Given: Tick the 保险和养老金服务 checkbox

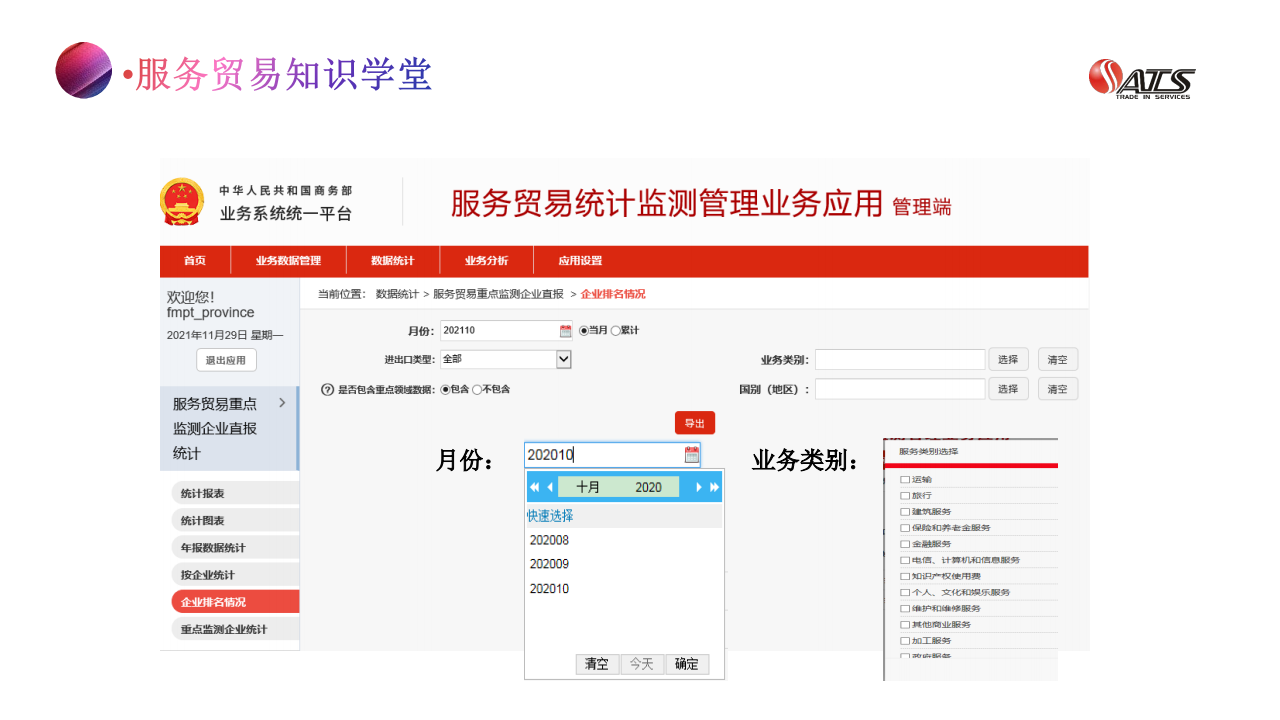Looking at the screenshot, I should coord(905,528).
